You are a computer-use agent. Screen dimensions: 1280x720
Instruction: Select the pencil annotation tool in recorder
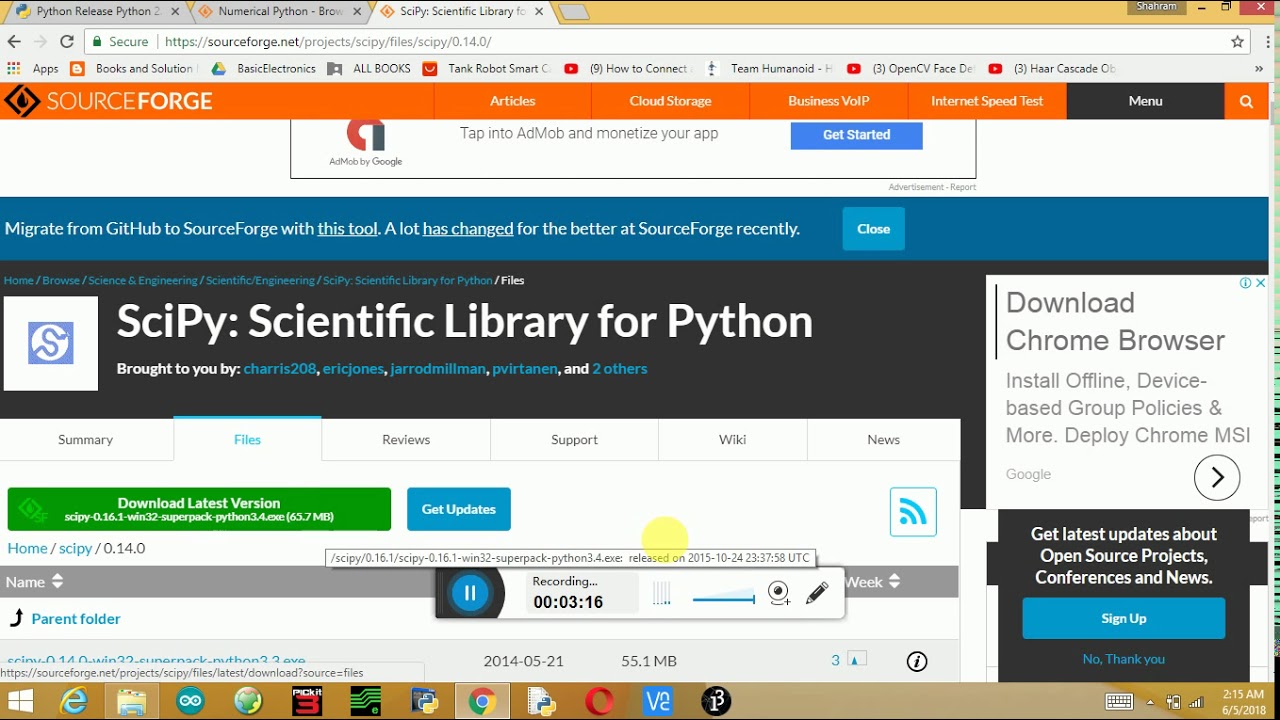817,593
